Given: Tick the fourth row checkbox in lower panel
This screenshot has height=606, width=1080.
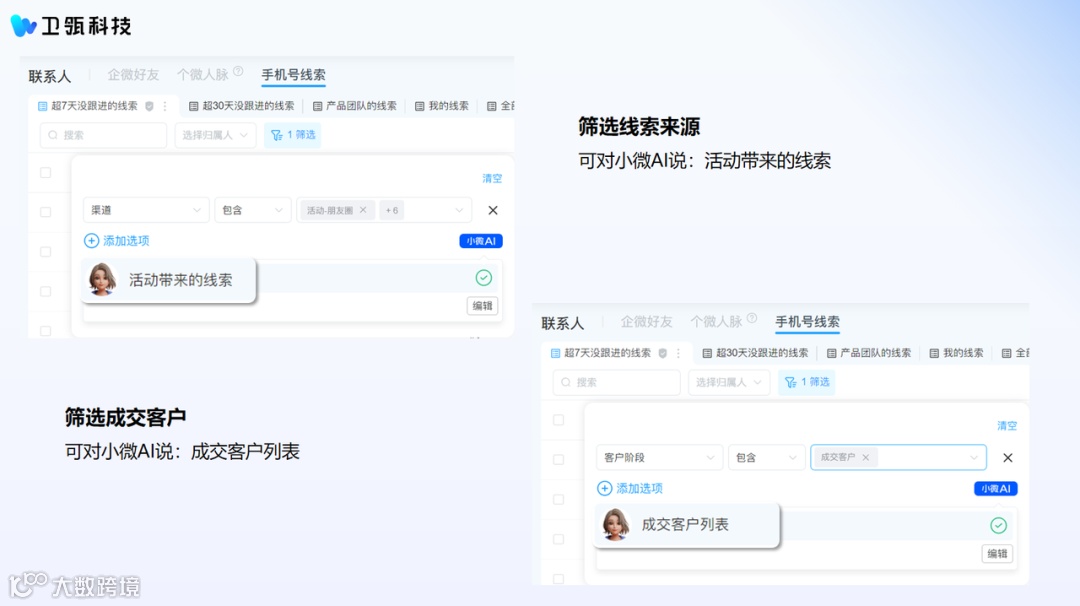Looking at the screenshot, I should [559, 539].
